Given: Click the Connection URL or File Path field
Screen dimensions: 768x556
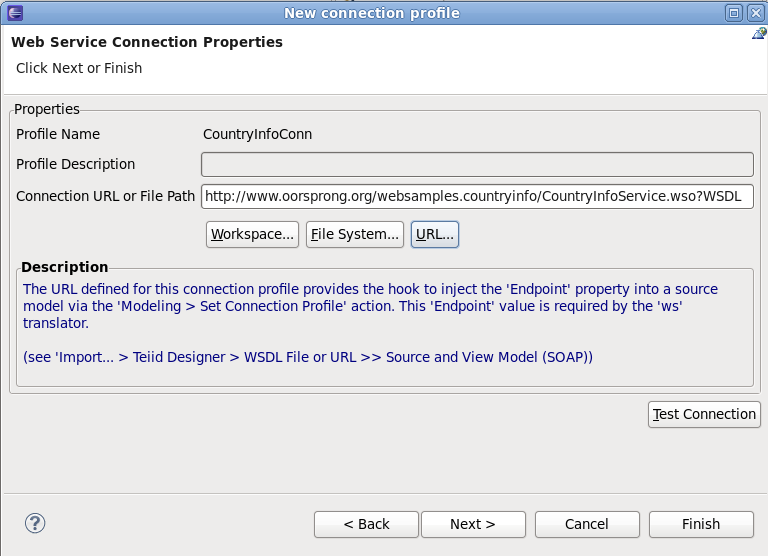Looking at the screenshot, I should (x=477, y=196).
